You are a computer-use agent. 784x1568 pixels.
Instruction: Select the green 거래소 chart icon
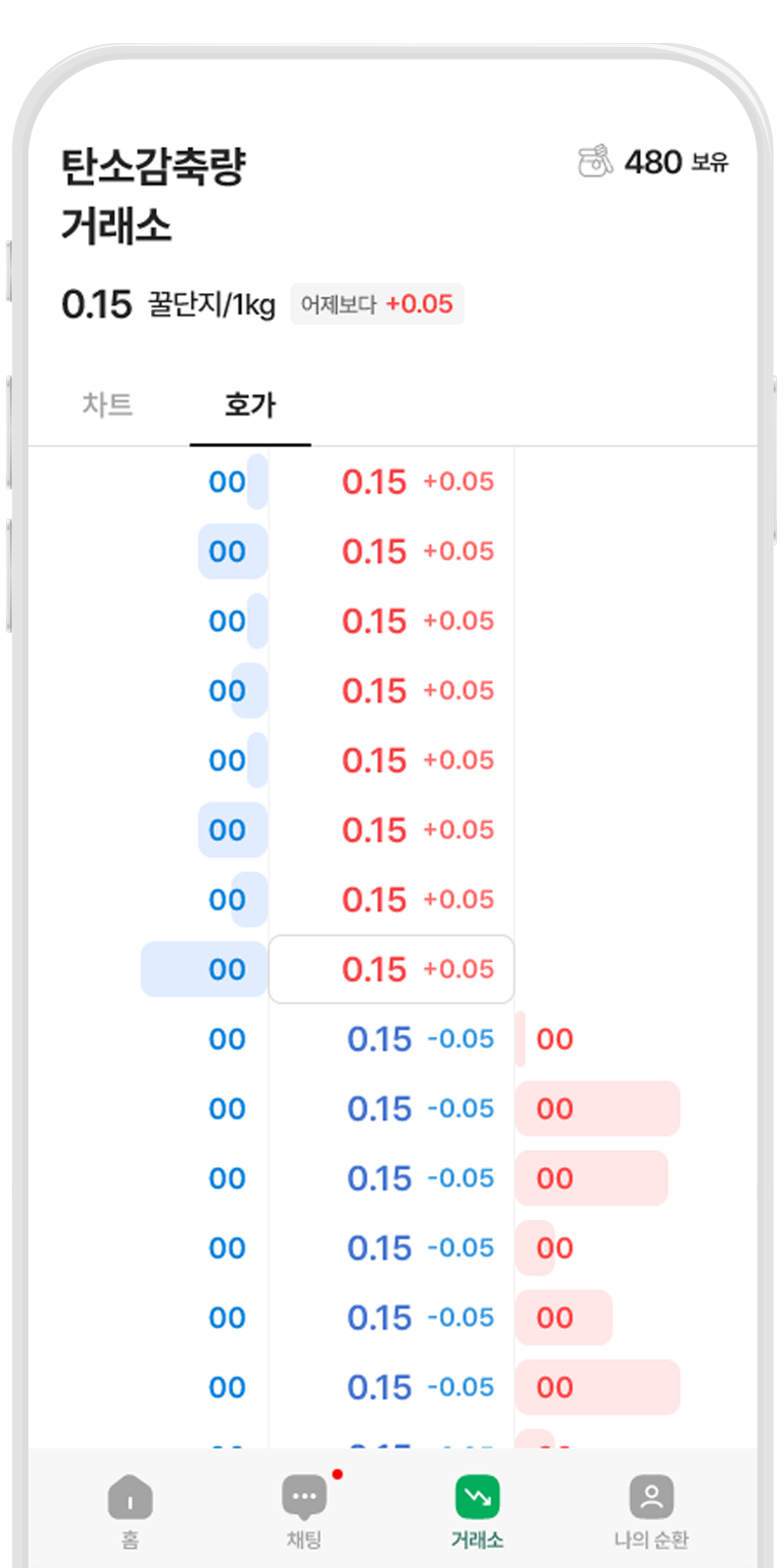pos(477,1496)
